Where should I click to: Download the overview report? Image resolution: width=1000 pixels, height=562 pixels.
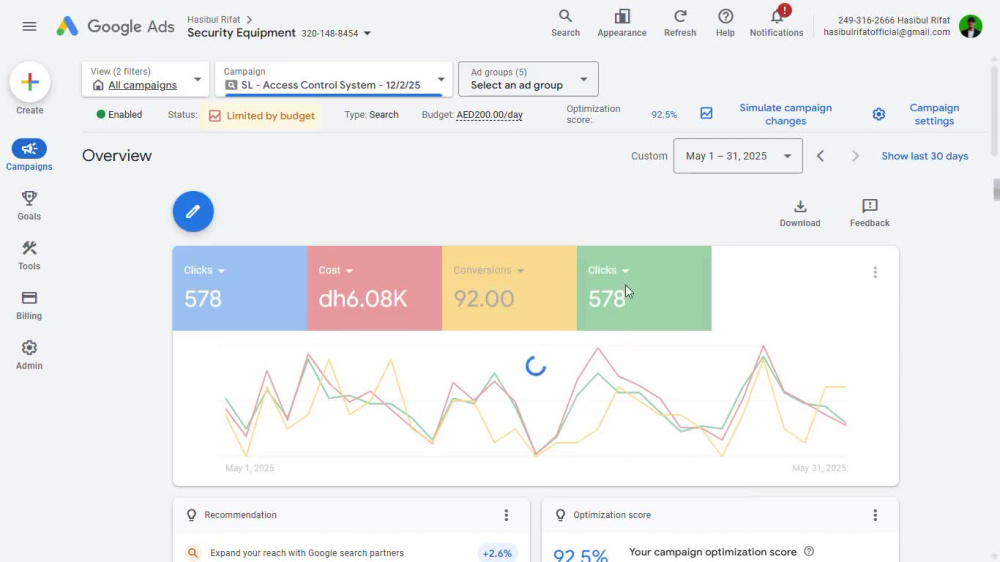click(x=800, y=213)
